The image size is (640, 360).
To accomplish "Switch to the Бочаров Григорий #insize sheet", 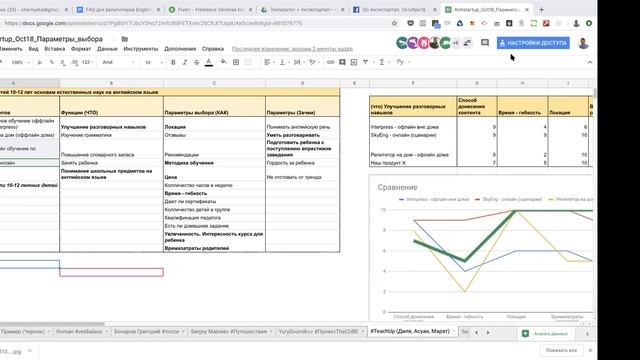I will [x=147, y=331].
